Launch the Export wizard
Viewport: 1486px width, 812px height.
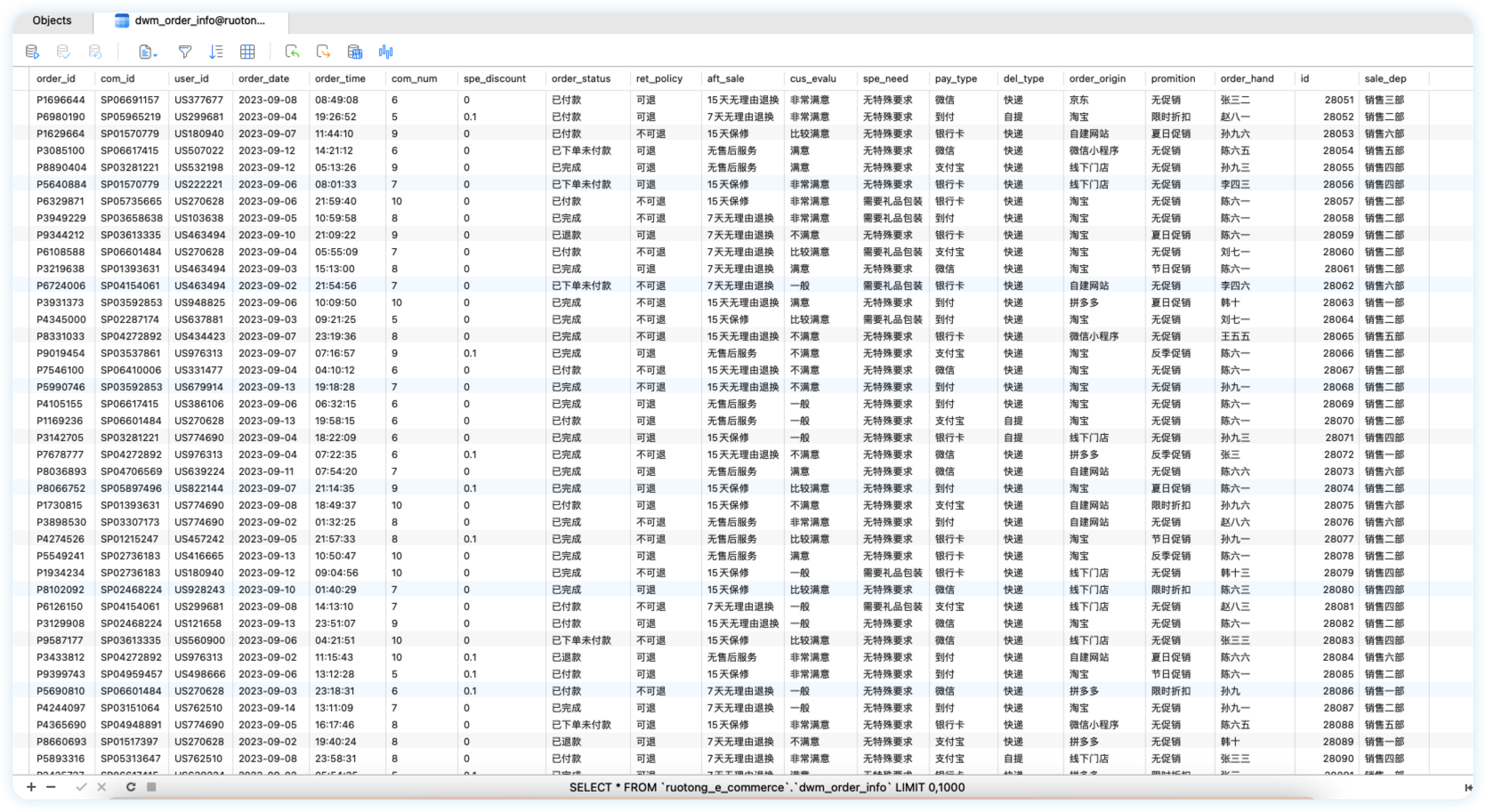323,52
